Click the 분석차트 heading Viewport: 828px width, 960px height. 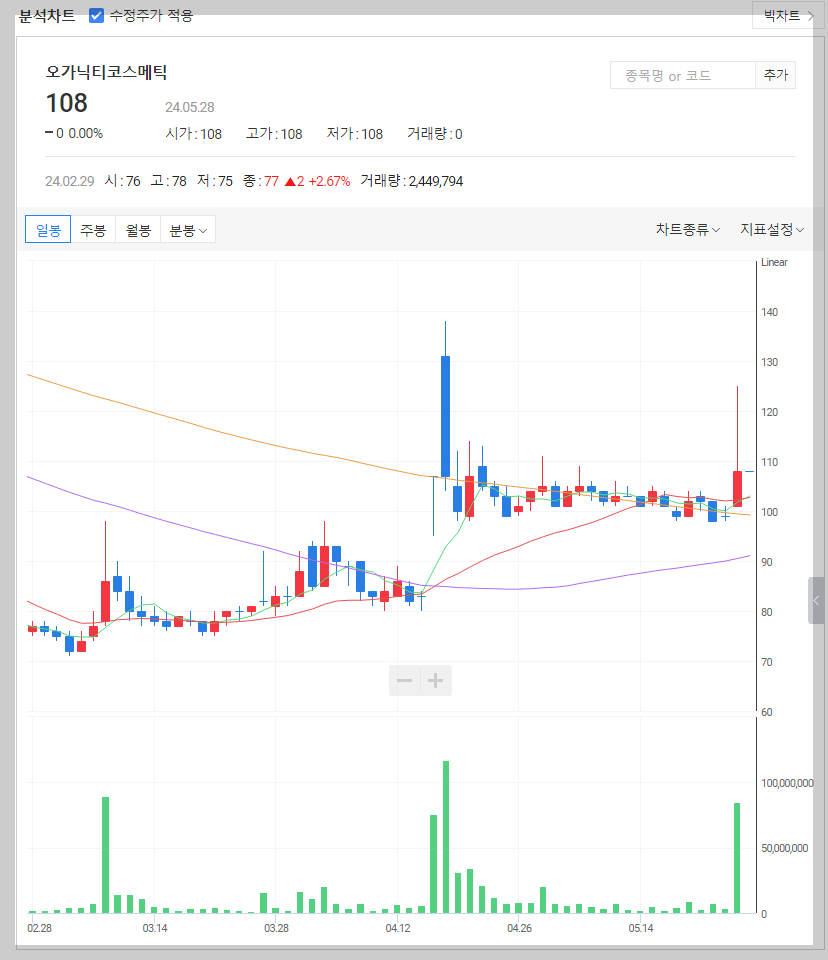(47, 16)
